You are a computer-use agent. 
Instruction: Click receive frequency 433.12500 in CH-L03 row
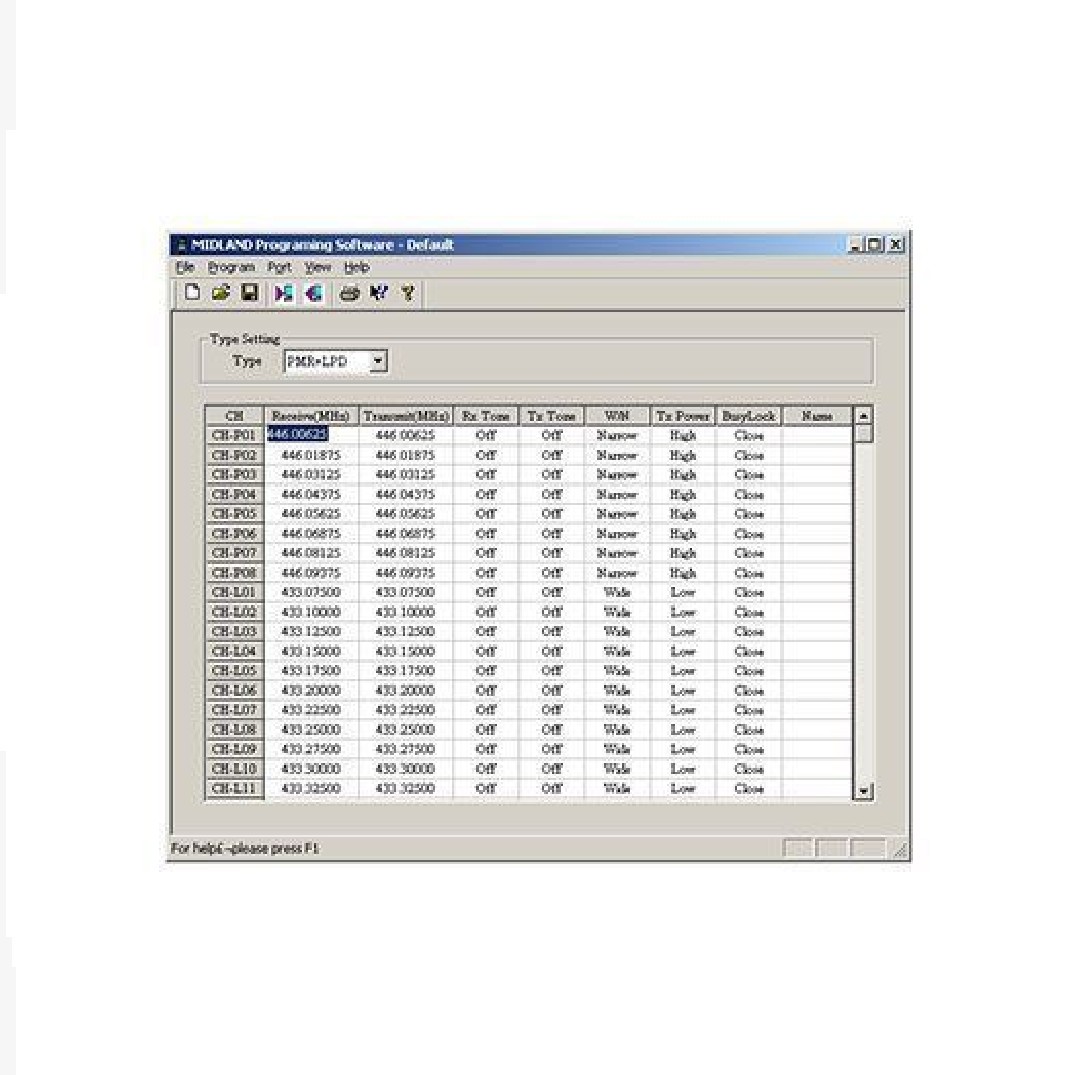(311, 631)
